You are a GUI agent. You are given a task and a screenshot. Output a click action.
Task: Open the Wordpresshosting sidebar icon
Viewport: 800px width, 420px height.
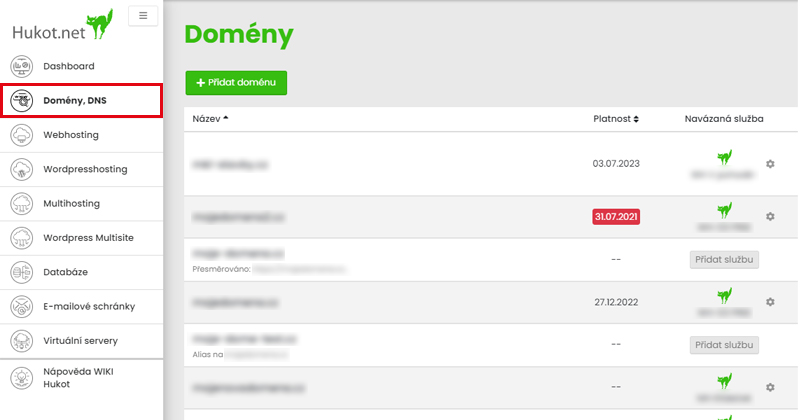coord(21,169)
